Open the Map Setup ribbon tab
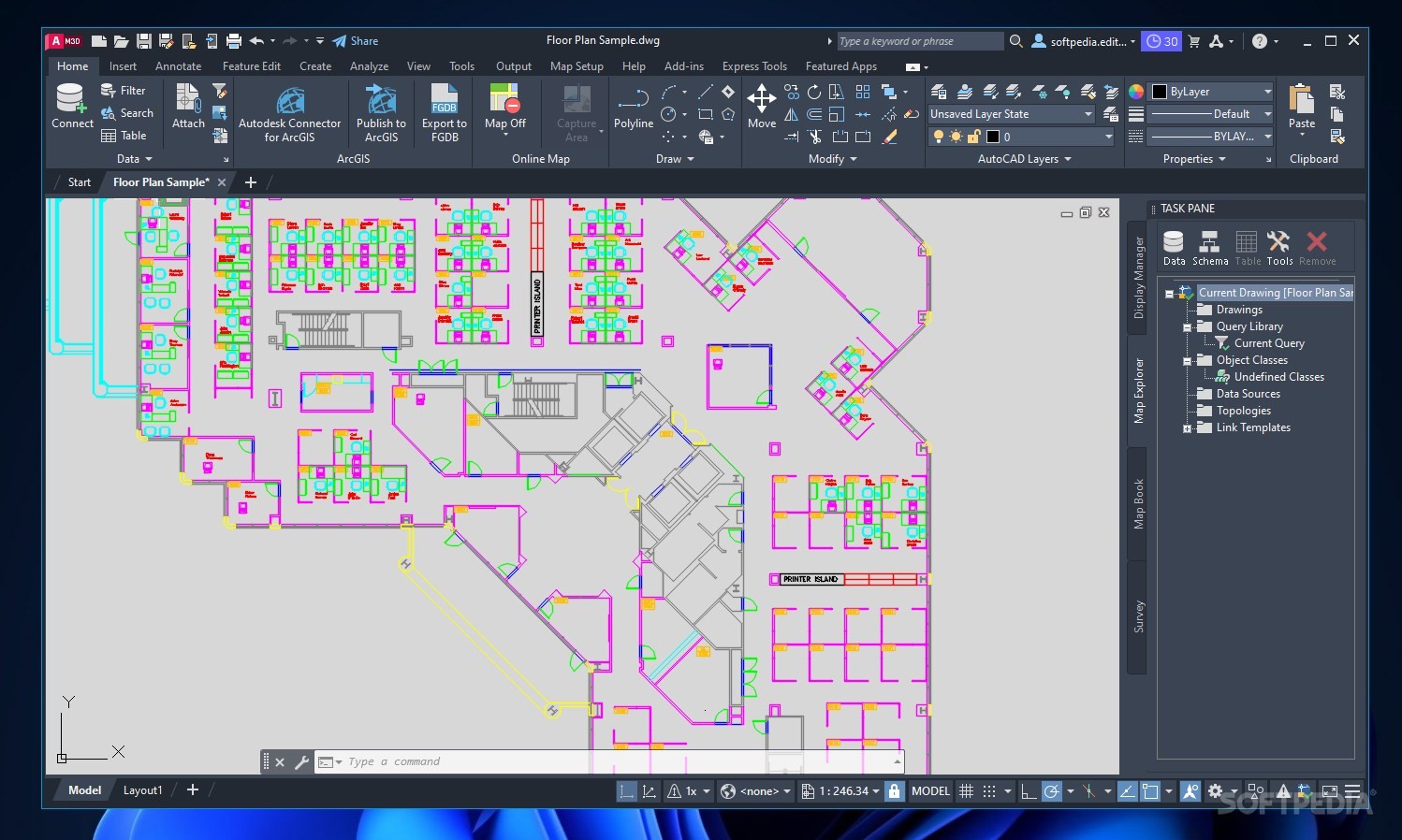The image size is (1402, 840). coord(577,66)
